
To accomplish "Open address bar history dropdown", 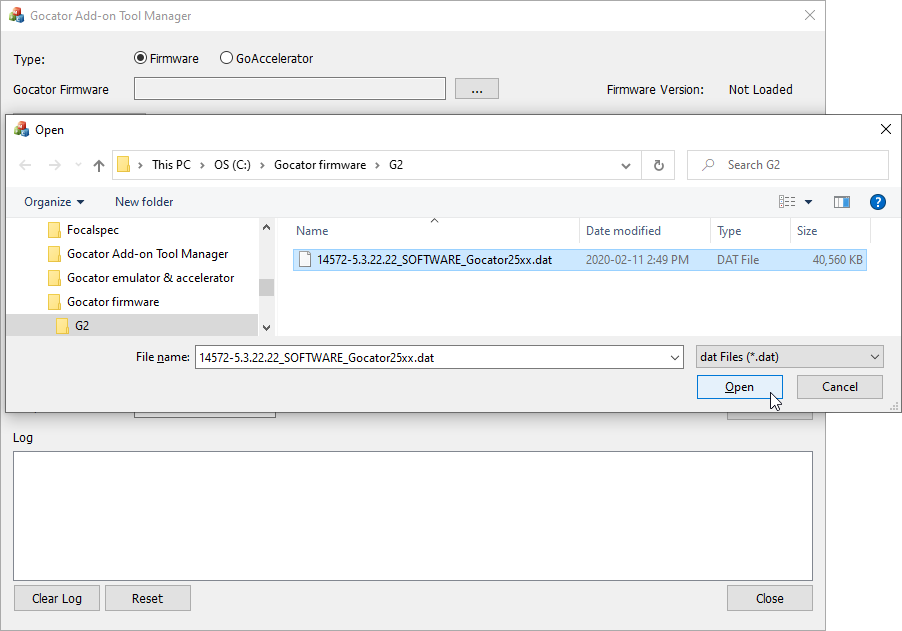I will click(x=626, y=166).
